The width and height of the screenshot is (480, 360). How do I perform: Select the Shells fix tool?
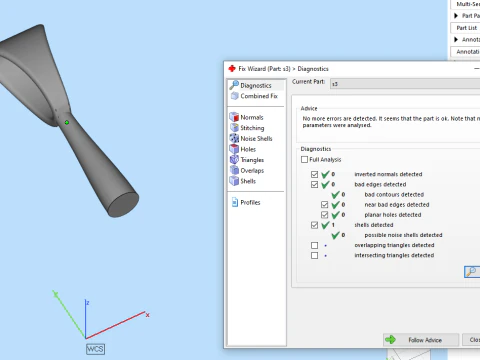pos(243,181)
